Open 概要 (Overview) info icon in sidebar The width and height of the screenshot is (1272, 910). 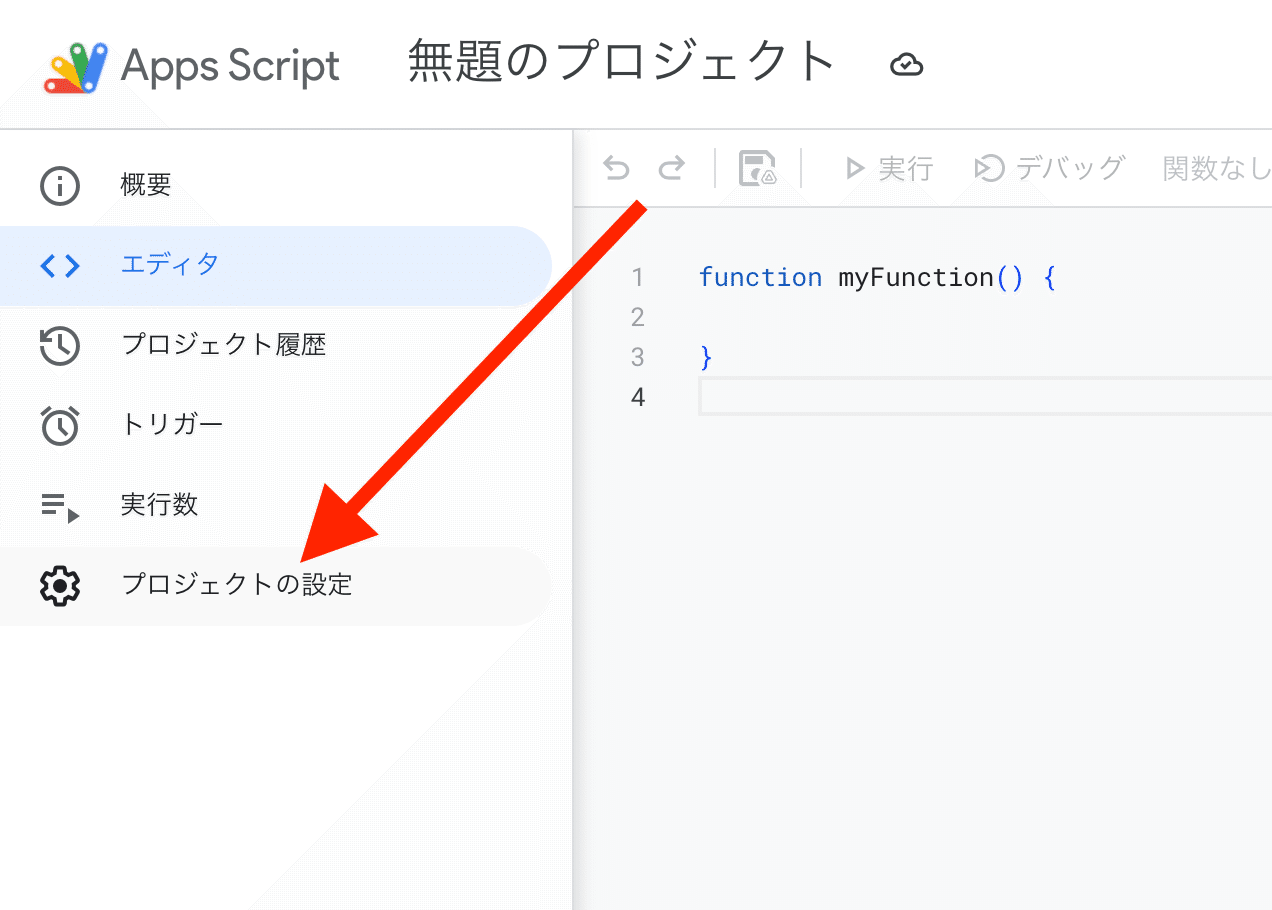(x=59, y=186)
